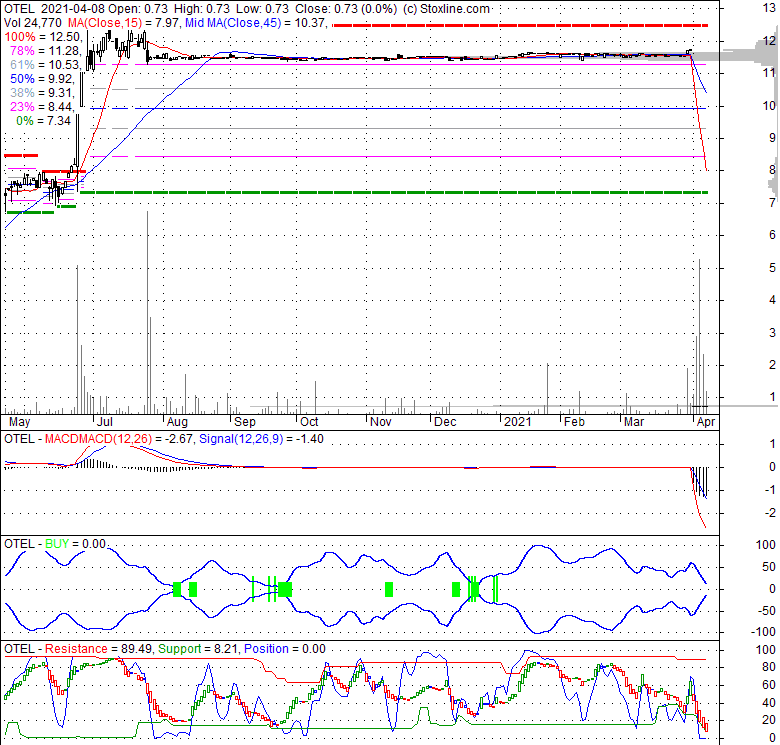The image size is (780, 745).
Task: Click the 'Nov' month label on time axis
Action: click(381, 422)
